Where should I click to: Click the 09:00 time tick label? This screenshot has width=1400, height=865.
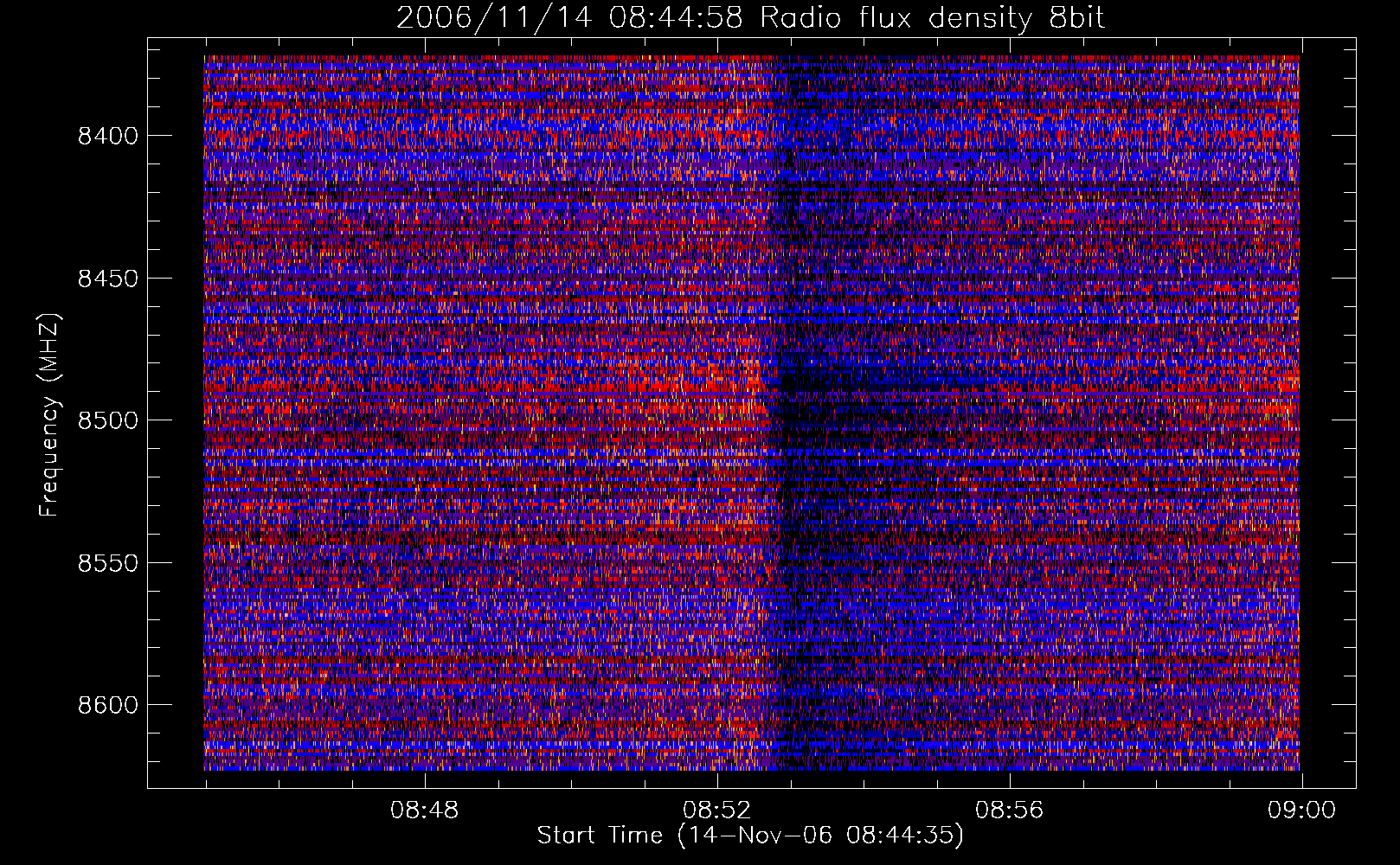coord(1301,811)
